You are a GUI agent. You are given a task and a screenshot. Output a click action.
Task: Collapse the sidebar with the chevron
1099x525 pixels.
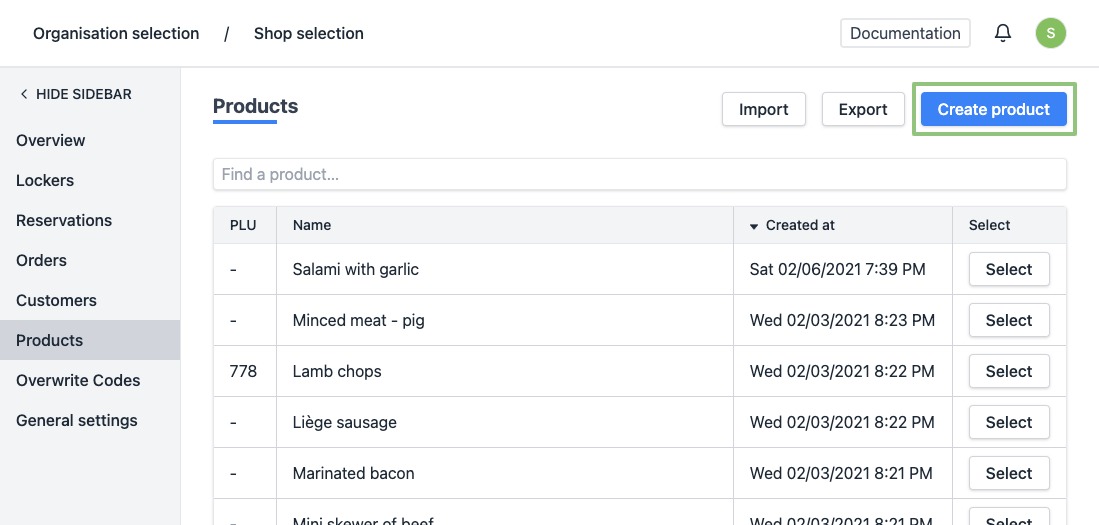pyautogui.click(x=24, y=94)
